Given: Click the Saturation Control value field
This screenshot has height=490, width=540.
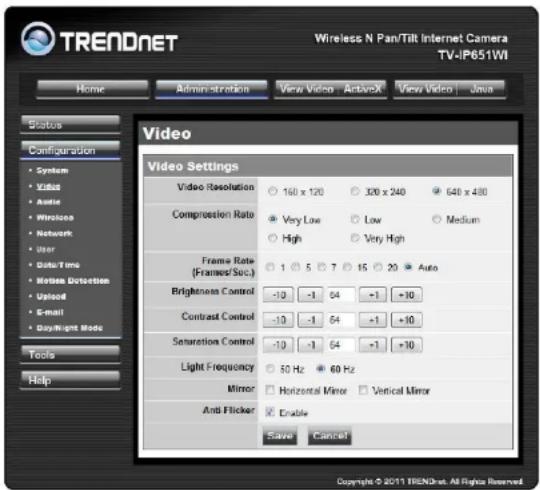Looking at the screenshot, I should tap(341, 345).
